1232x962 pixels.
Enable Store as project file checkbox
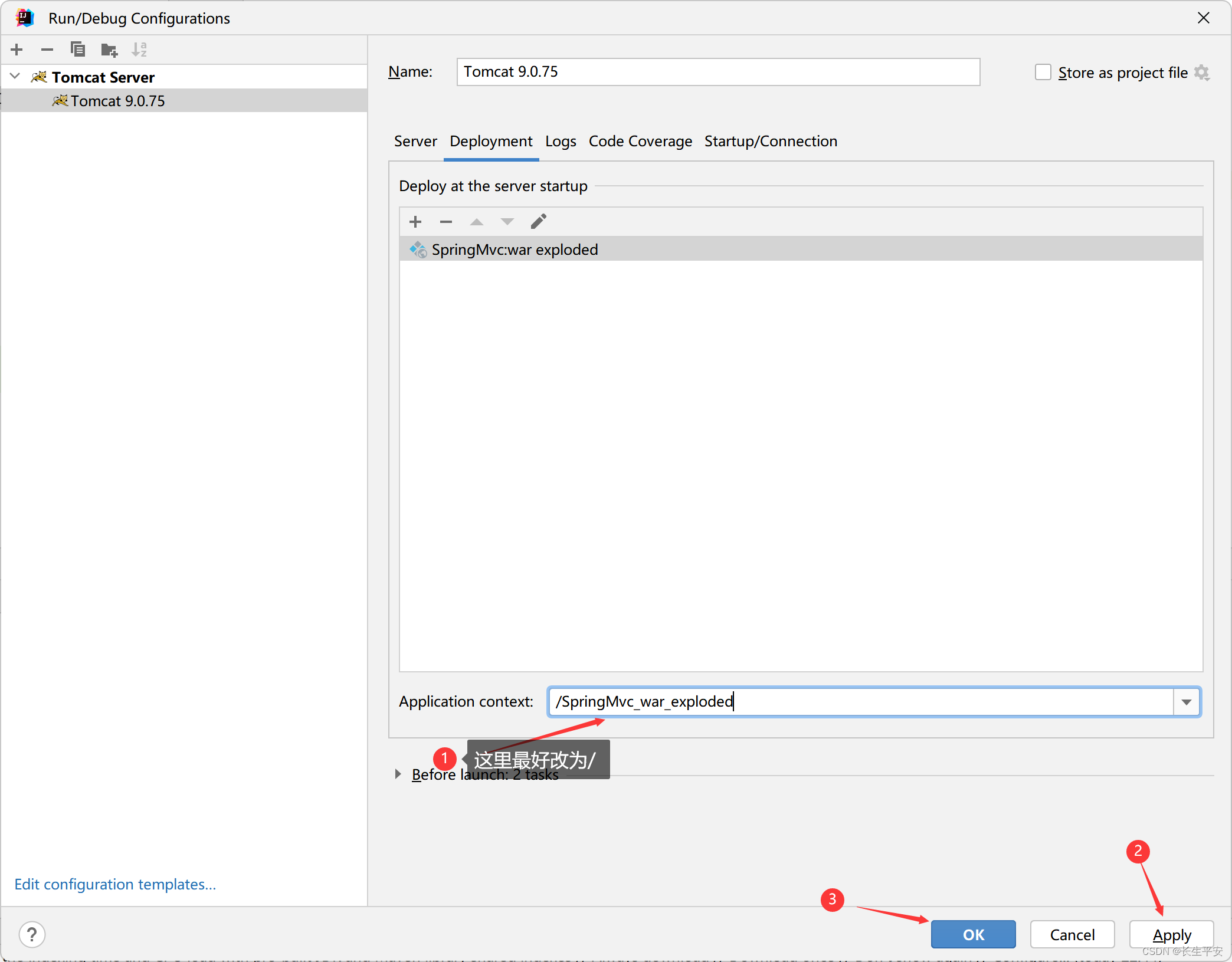click(1043, 73)
